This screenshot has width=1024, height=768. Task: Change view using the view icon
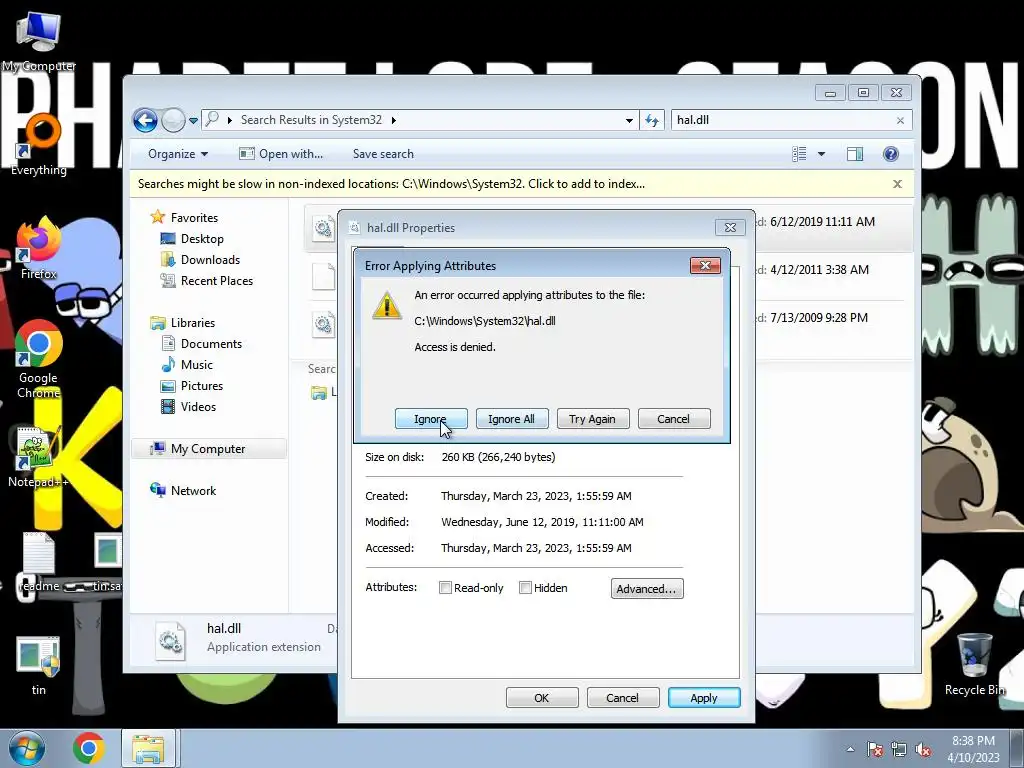click(x=799, y=154)
